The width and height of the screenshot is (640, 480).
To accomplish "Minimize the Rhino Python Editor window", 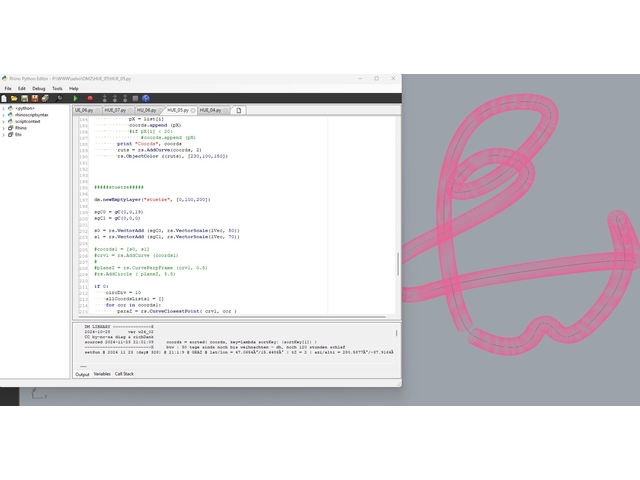I will coord(360,78).
